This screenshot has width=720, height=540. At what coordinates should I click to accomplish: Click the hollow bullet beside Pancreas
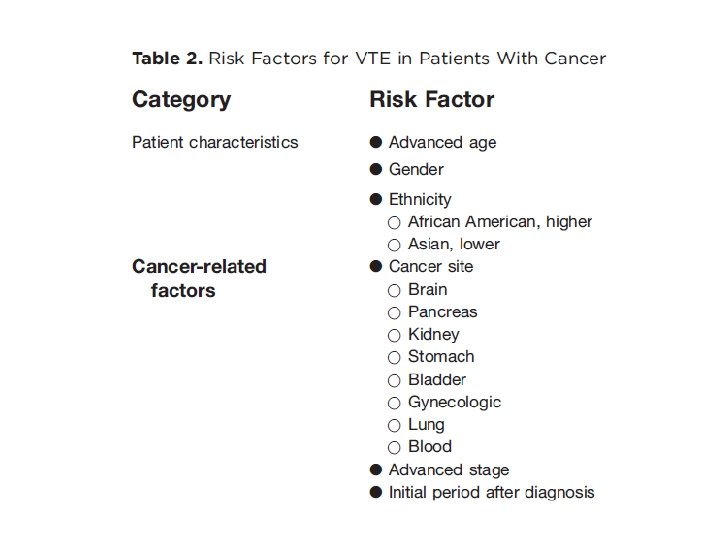(395, 312)
